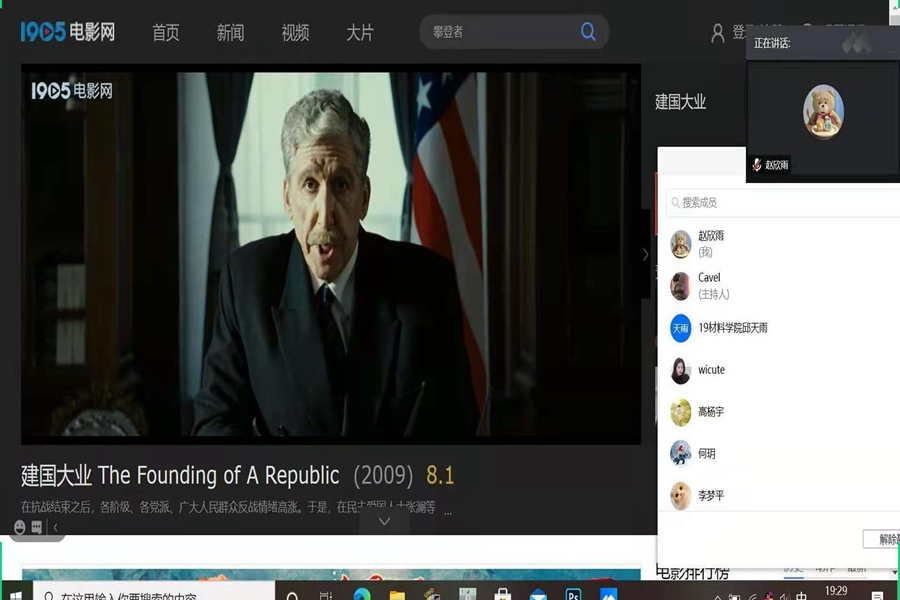This screenshot has width=900, height=600.
Task: Open Cortana circle icon on taskbar
Action: point(292,596)
